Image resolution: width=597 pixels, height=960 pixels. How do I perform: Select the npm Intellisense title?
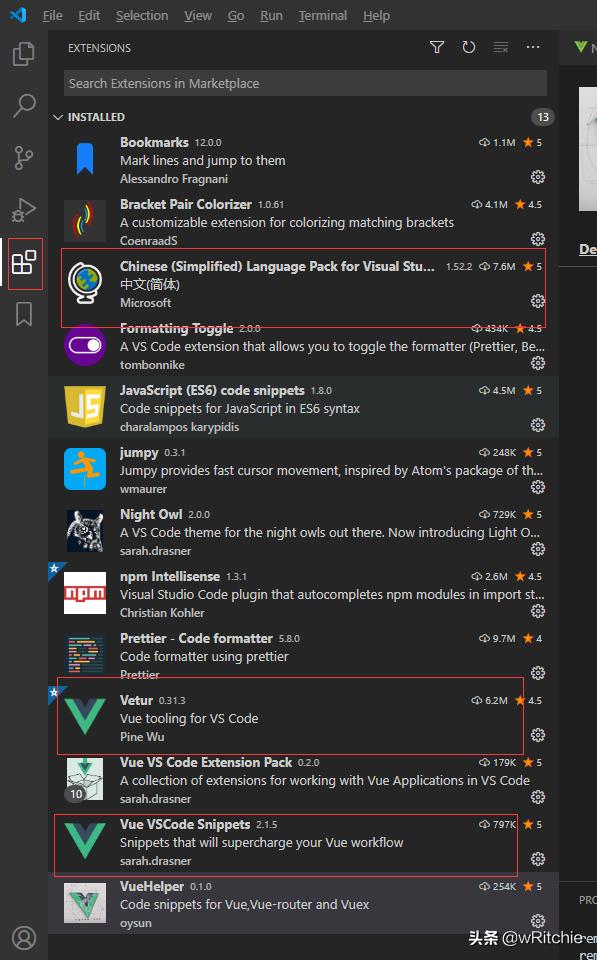coord(170,576)
